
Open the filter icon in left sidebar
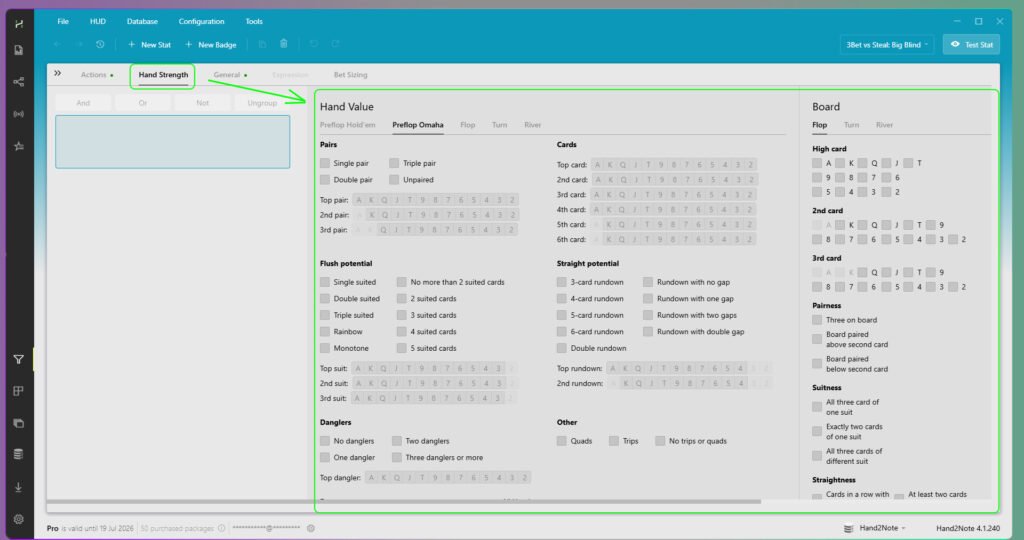(18, 359)
